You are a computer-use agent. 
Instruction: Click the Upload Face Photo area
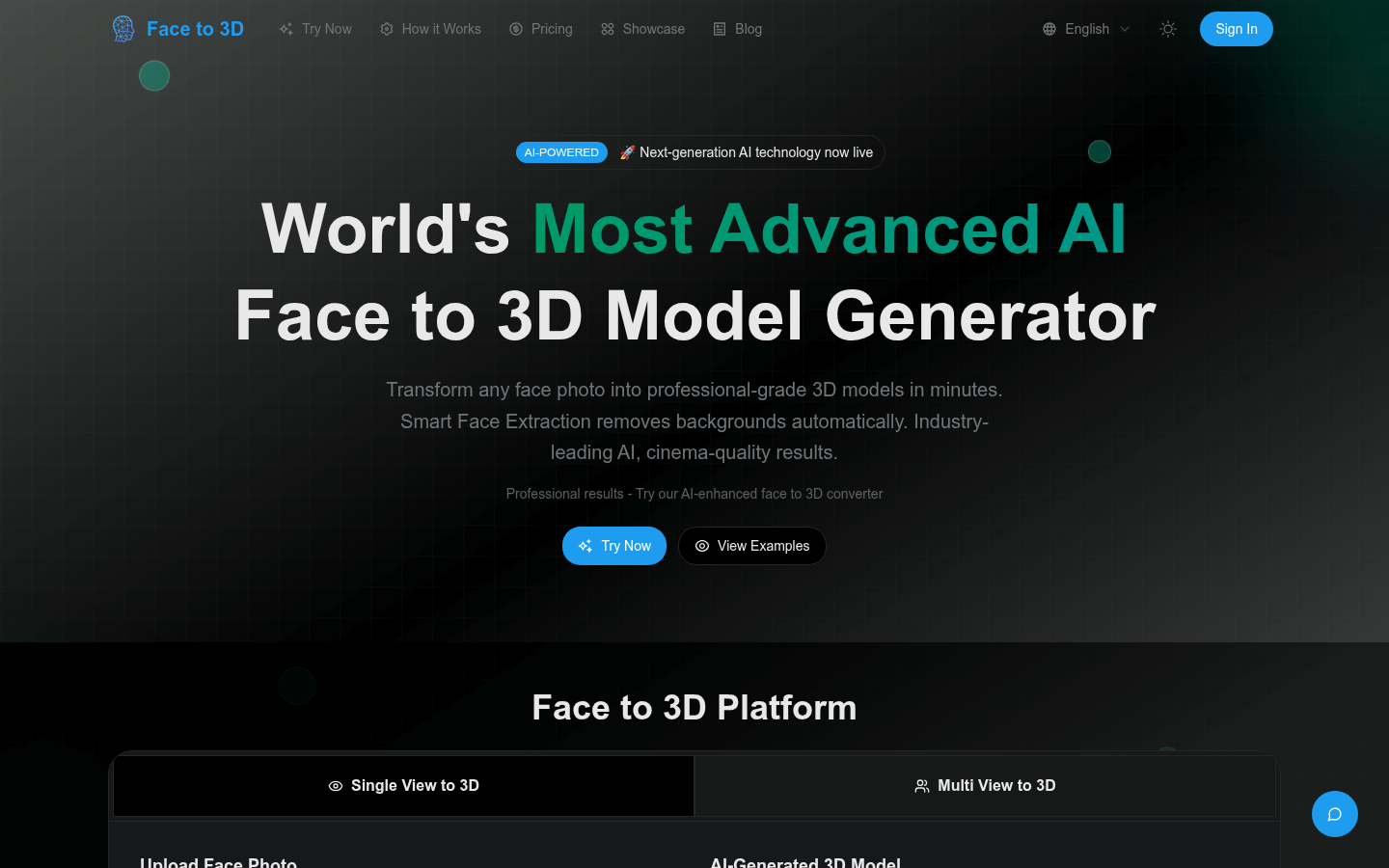coord(219,861)
